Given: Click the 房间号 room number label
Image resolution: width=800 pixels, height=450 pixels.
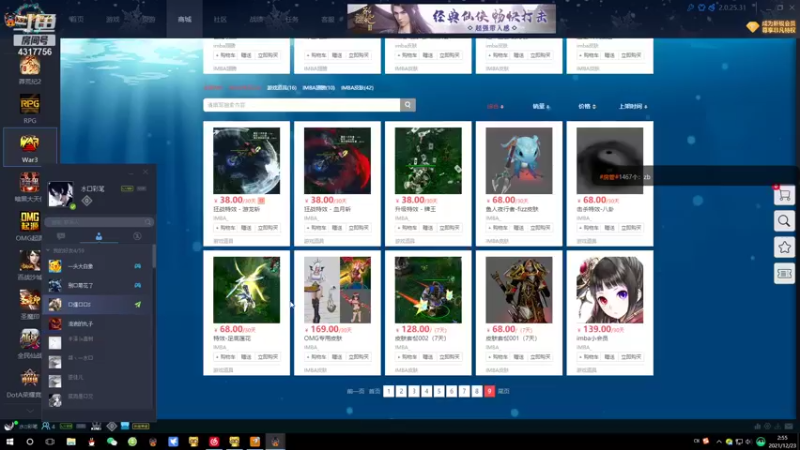Looking at the screenshot, I should (34, 40).
